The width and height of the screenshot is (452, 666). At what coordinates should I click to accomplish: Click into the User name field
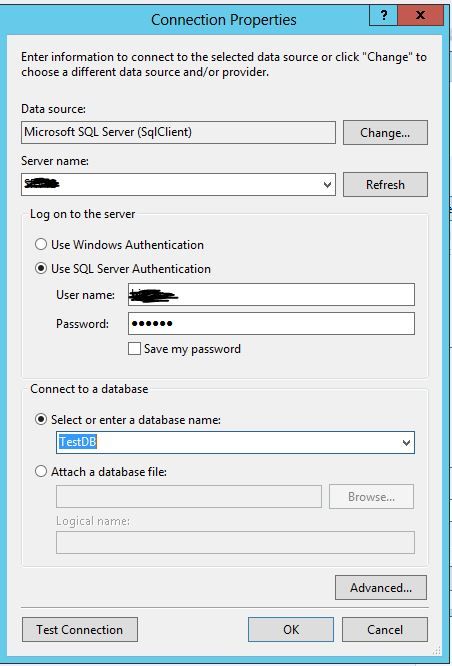(271, 294)
